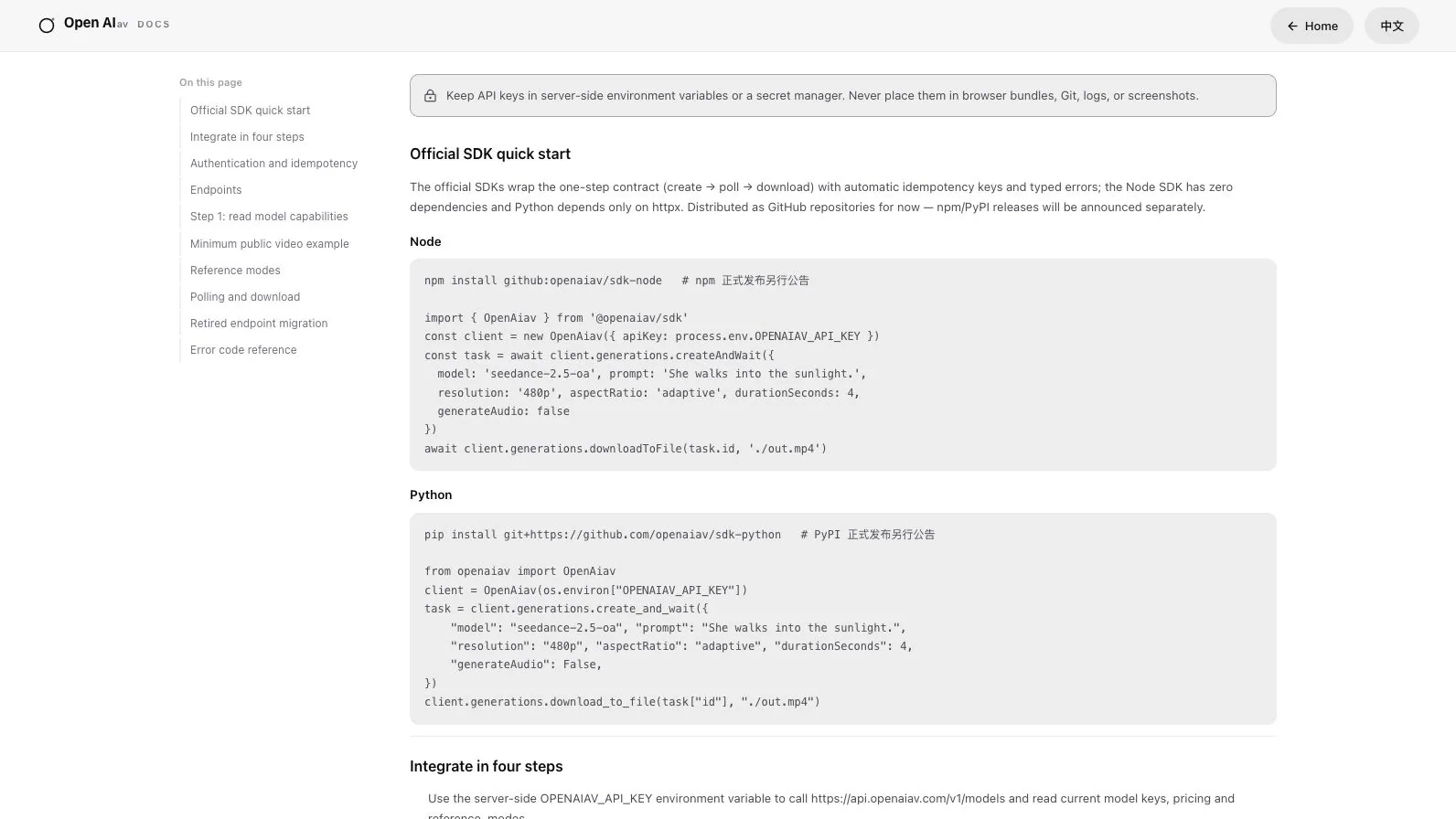Jump to Official SDK quick start section
The width and height of the screenshot is (1456, 819).
point(250,111)
